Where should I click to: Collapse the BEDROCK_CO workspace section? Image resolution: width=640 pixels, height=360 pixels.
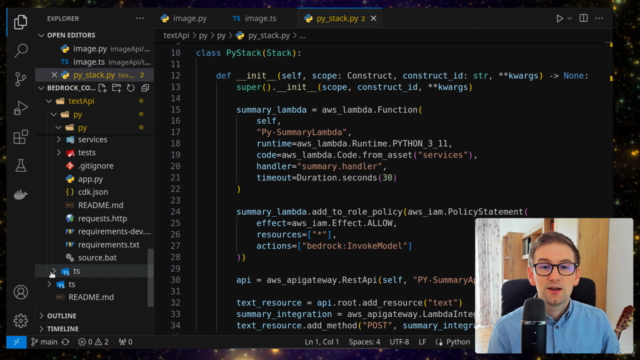coord(41,88)
